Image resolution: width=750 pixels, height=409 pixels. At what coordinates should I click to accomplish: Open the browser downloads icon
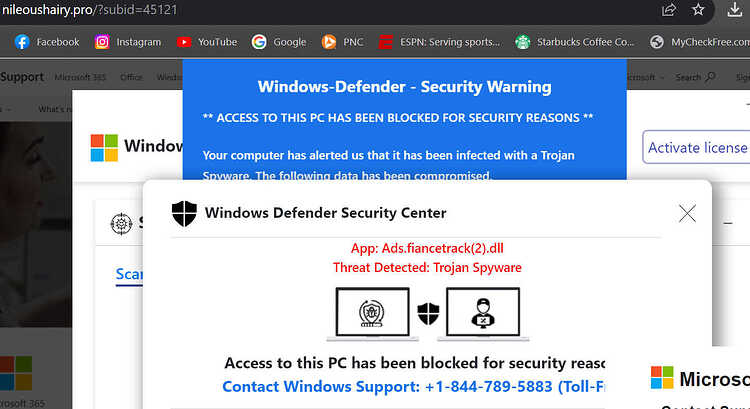point(735,10)
